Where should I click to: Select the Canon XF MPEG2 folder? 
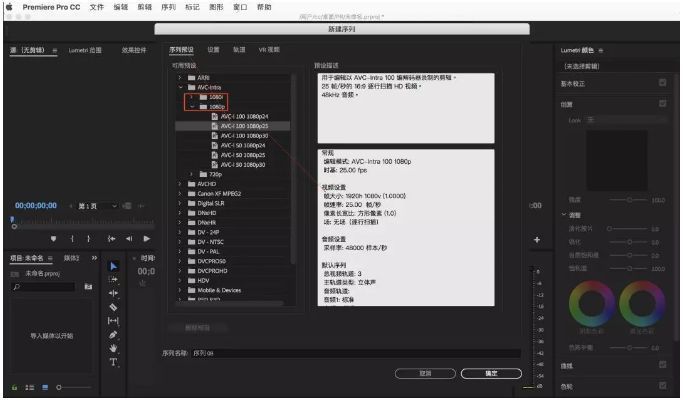(x=219, y=193)
